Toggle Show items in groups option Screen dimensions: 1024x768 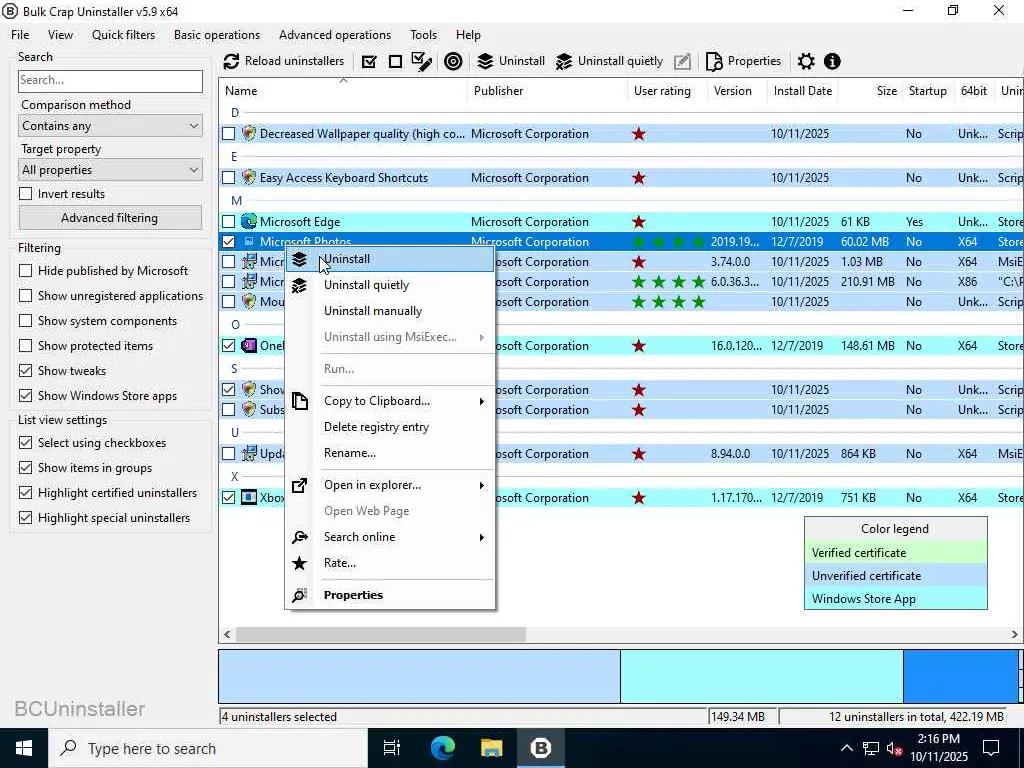(x=25, y=468)
